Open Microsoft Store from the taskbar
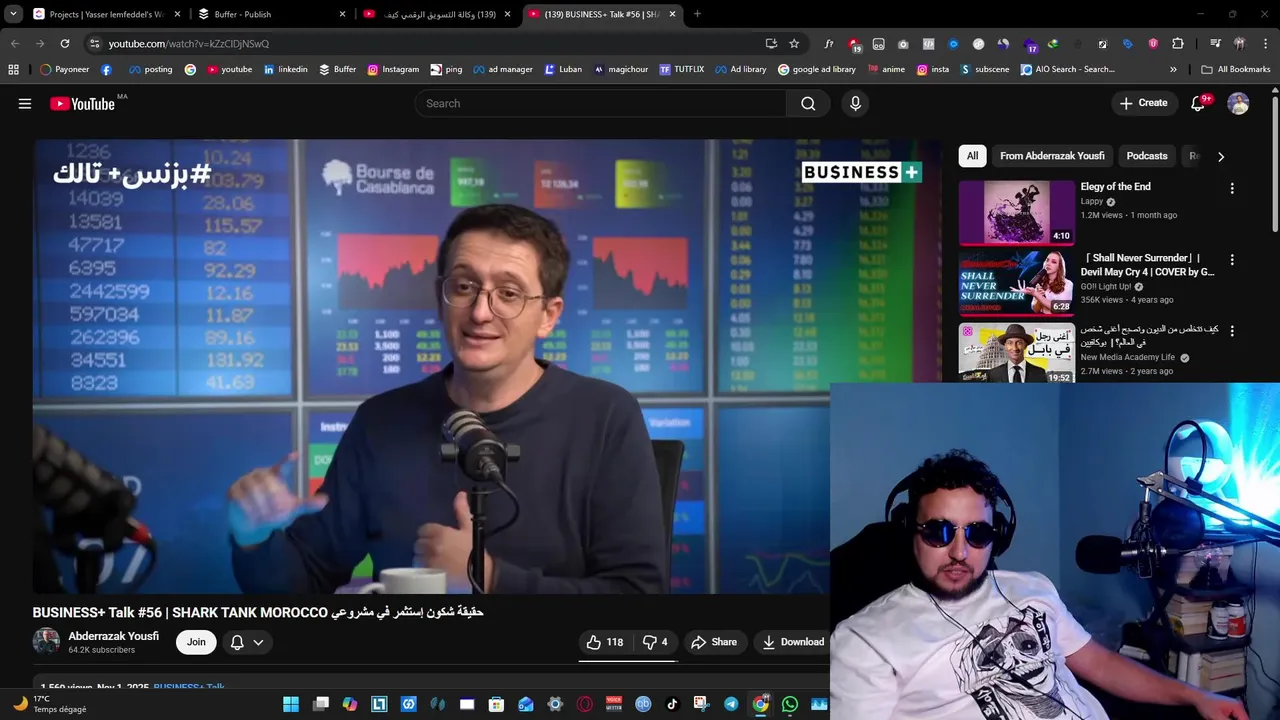The width and height of the screenshot is (1280, 720). (x=496, y=704)
